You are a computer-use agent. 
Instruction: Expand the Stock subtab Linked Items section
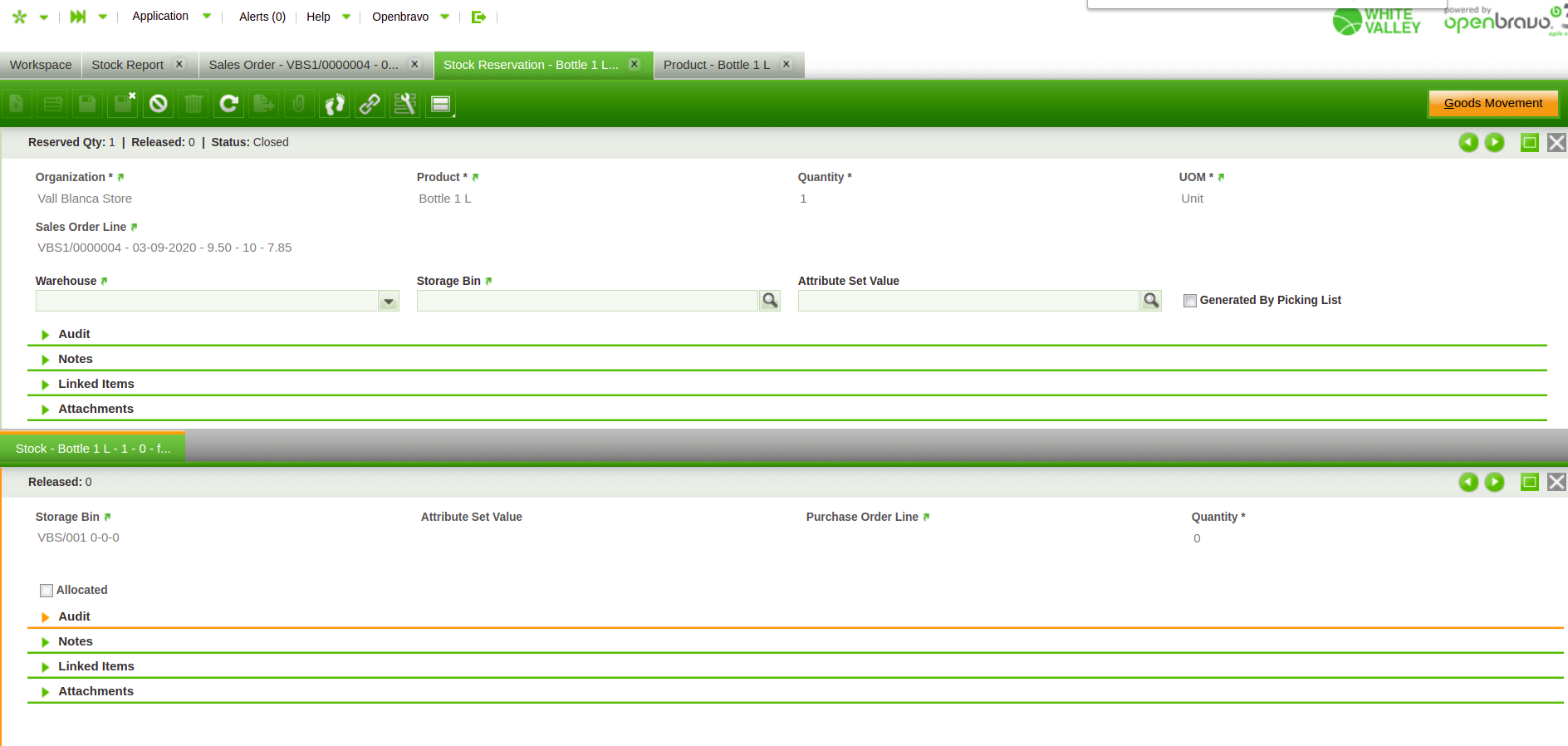coord(46,667)
